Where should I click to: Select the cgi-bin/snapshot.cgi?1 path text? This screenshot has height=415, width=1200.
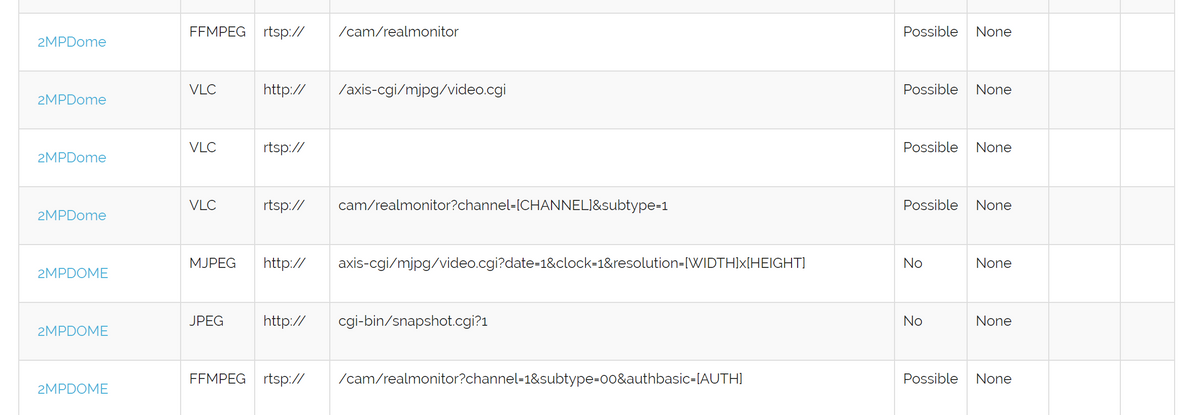point(413,321)
